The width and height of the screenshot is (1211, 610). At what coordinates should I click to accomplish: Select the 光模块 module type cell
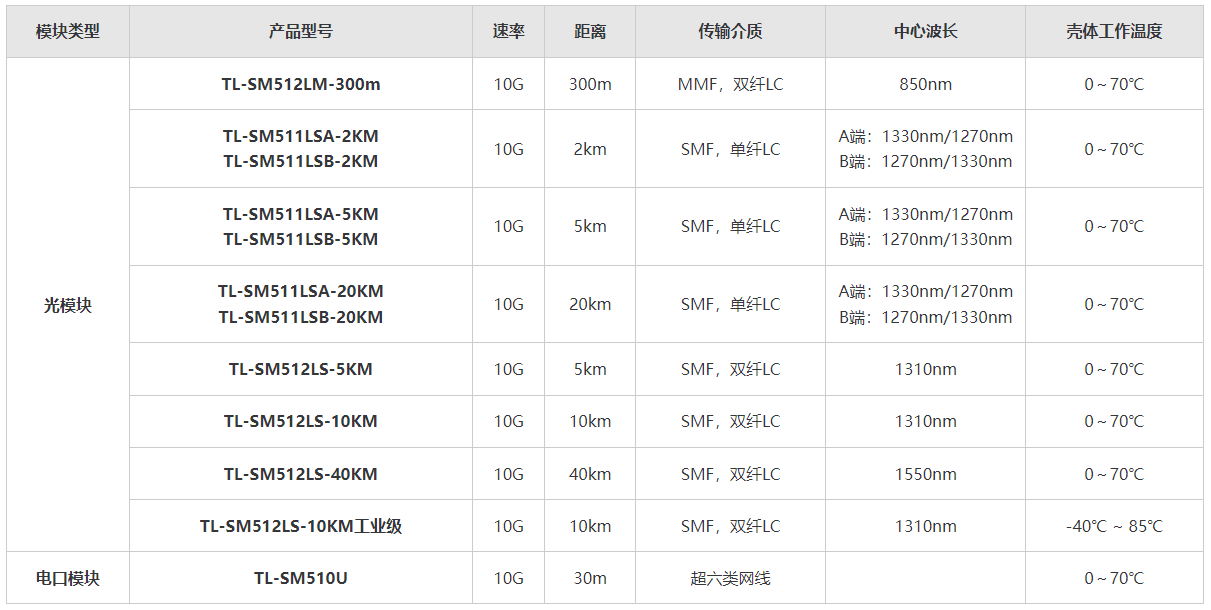(x=68, y=305)
